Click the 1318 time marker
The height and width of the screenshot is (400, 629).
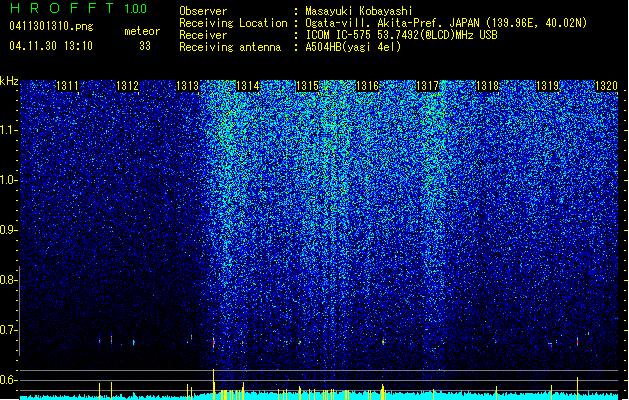pos(487,86)
